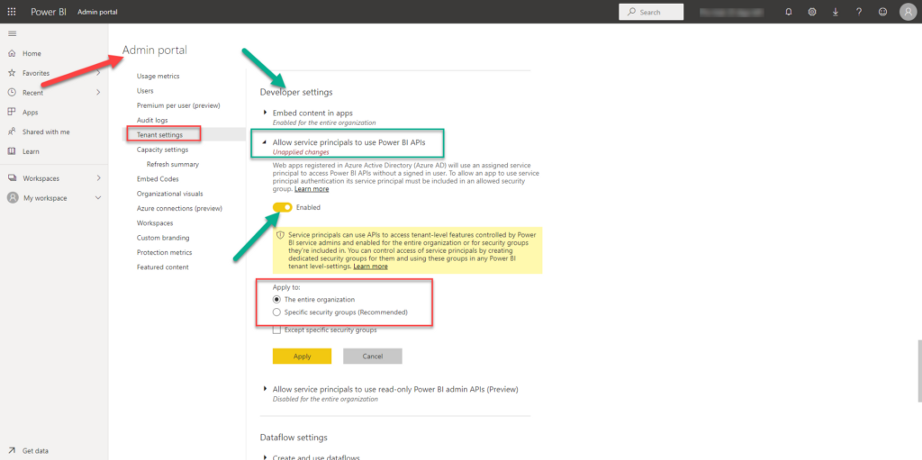Click the Learn book icon
Screen dimensions: 922x460
click(x=12, y=151)
